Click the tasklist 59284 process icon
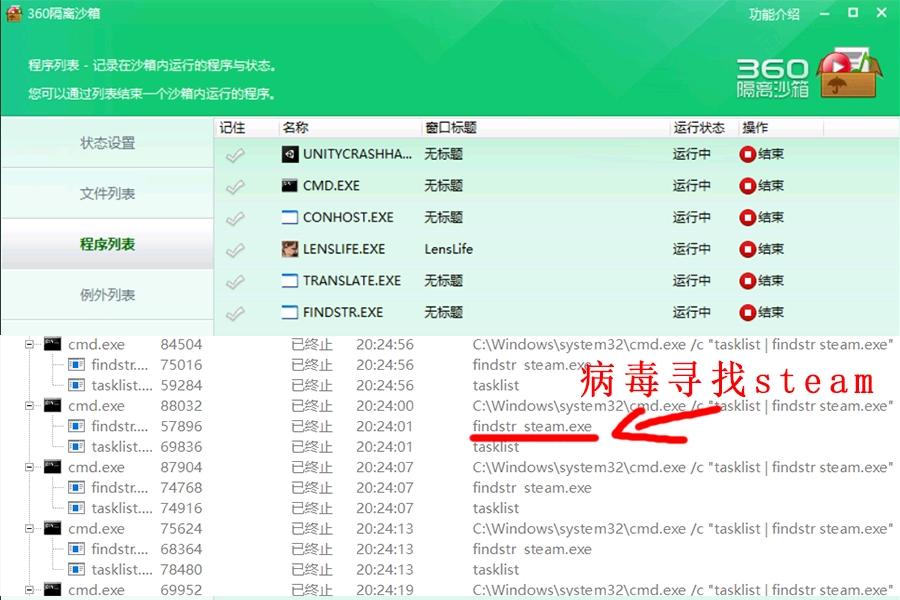Viewport: 900px width, 600px height. (76, 385)
